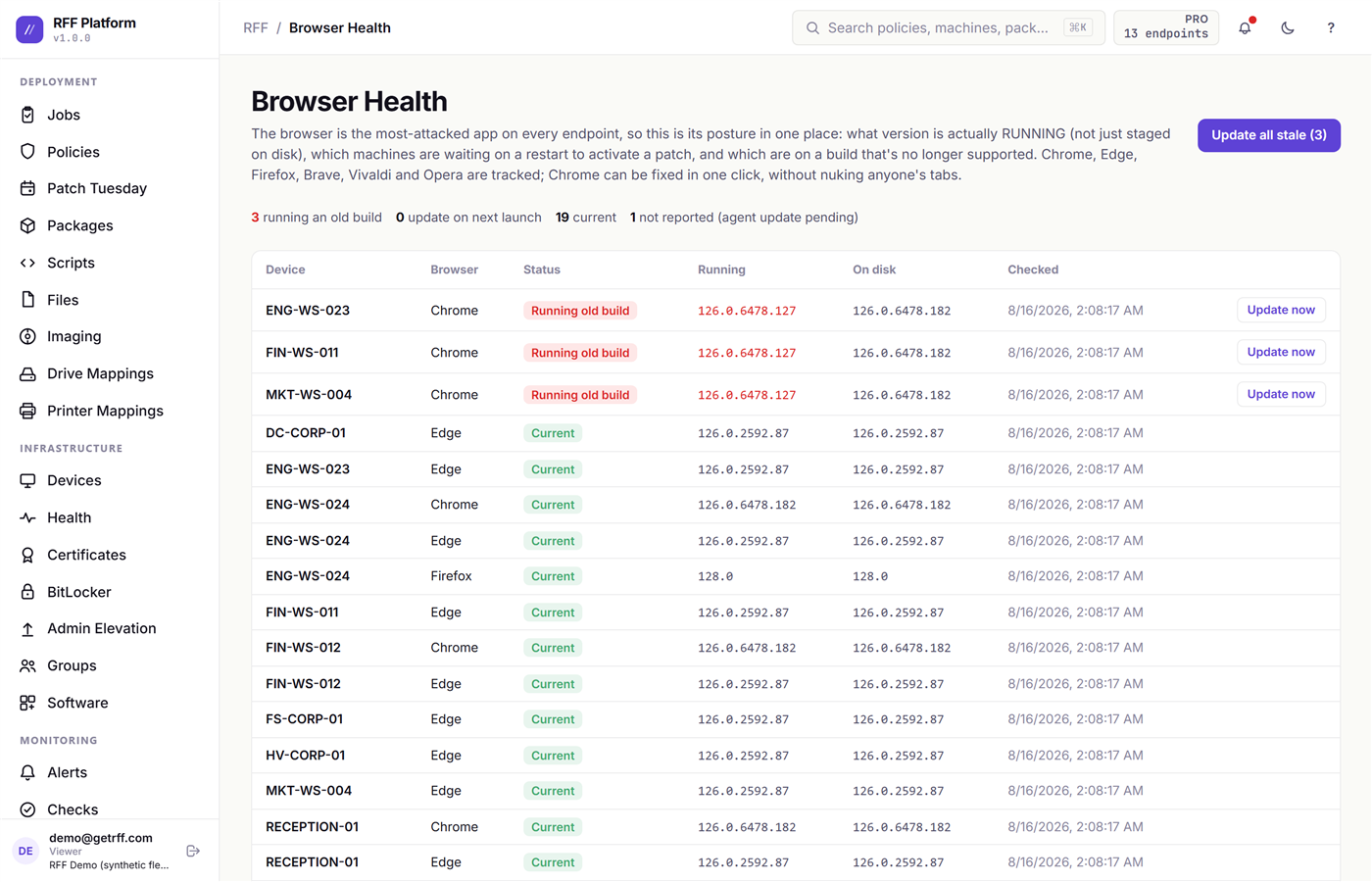Focus the search policies, machines, packages field
The width and height of the screenshot is (1372, 882).
coord(949,27)
